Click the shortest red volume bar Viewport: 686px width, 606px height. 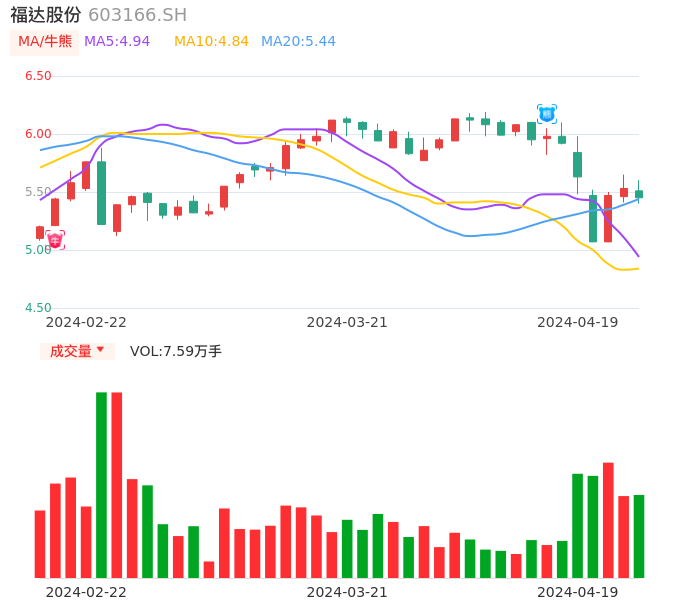[x=209, y=569]
